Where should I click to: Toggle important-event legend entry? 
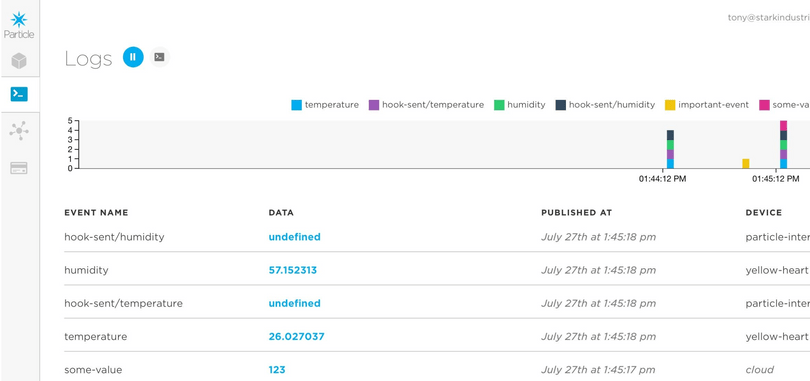pos(707,105)
